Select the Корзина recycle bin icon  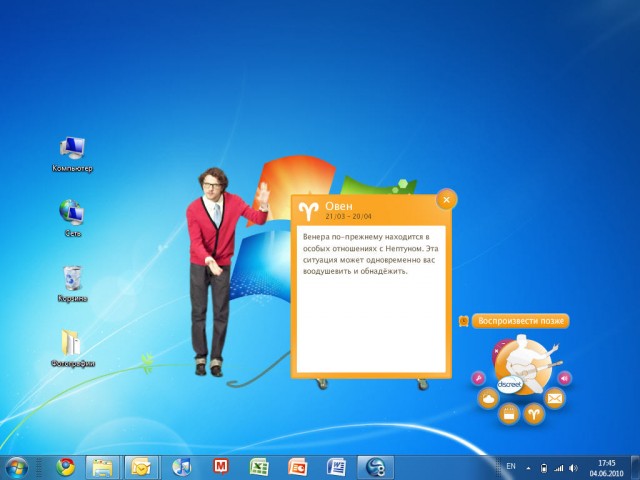[x=72, y=284]
